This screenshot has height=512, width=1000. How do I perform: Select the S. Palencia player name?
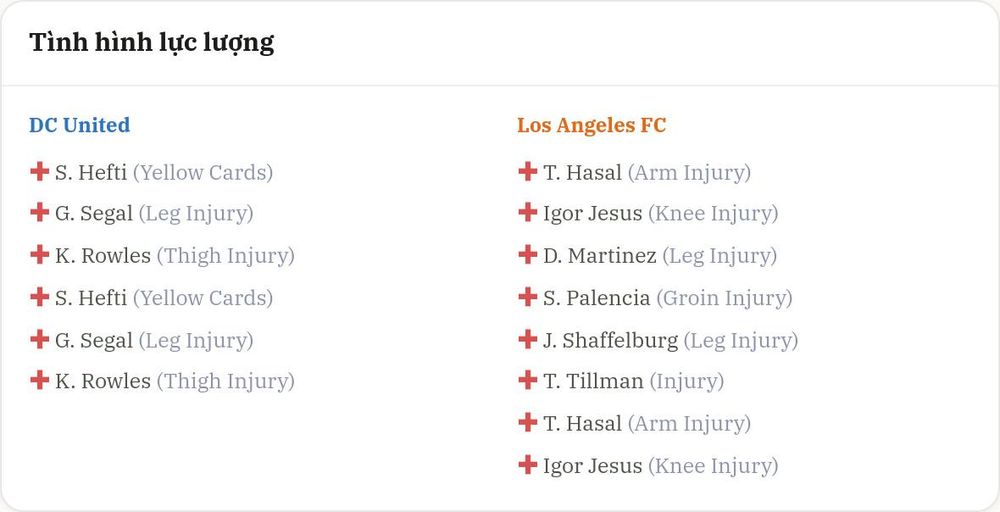[596, 298]
